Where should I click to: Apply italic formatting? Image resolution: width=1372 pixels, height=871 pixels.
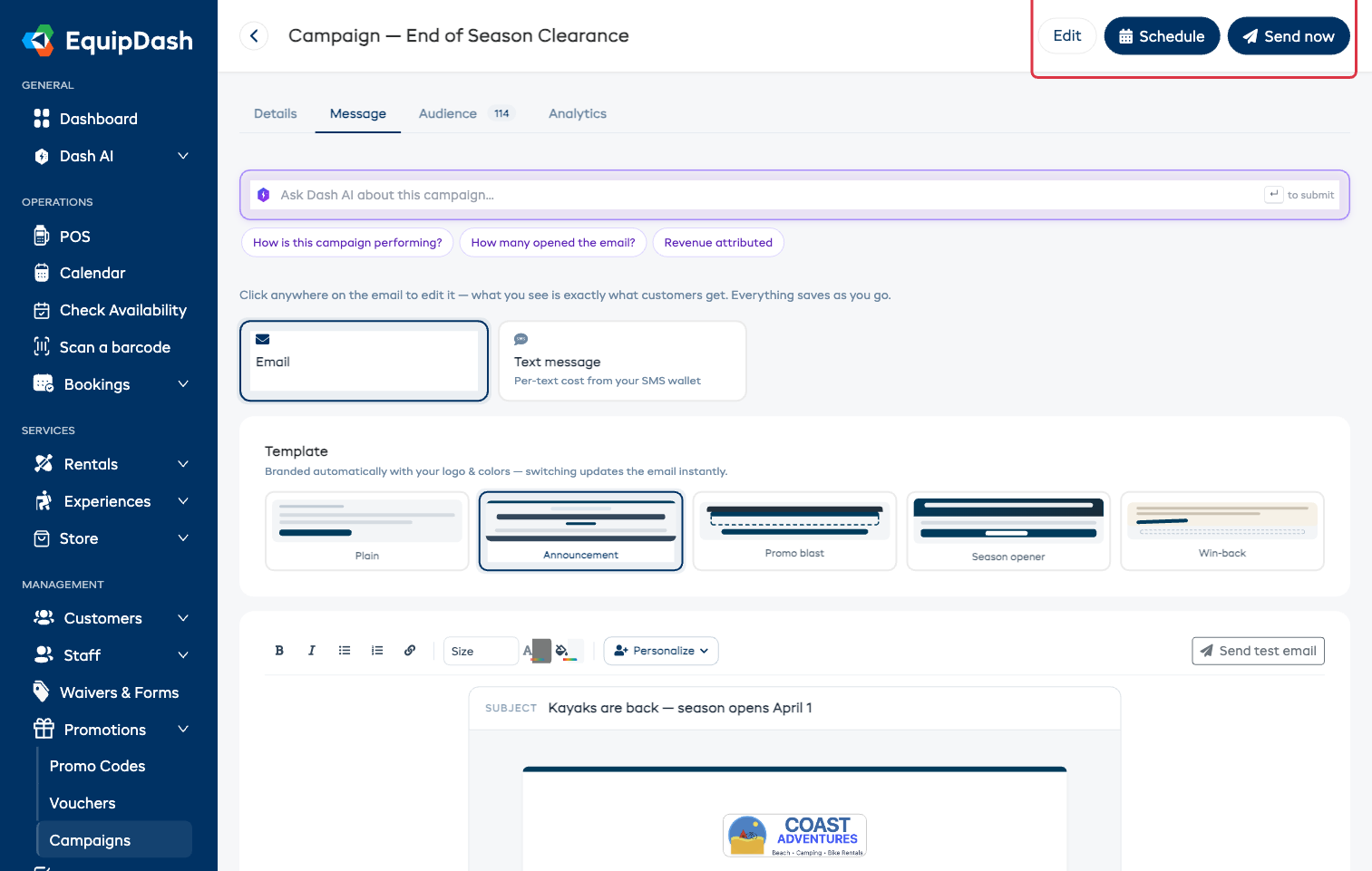[312, 651]
